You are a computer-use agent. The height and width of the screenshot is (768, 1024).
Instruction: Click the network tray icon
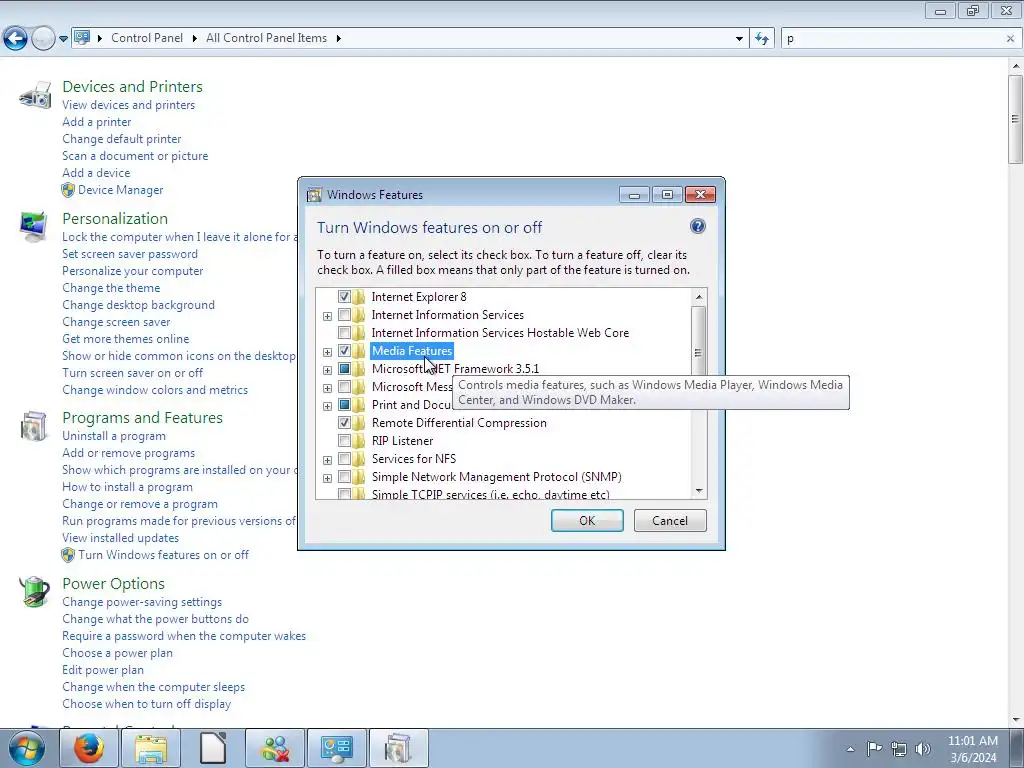899,749
